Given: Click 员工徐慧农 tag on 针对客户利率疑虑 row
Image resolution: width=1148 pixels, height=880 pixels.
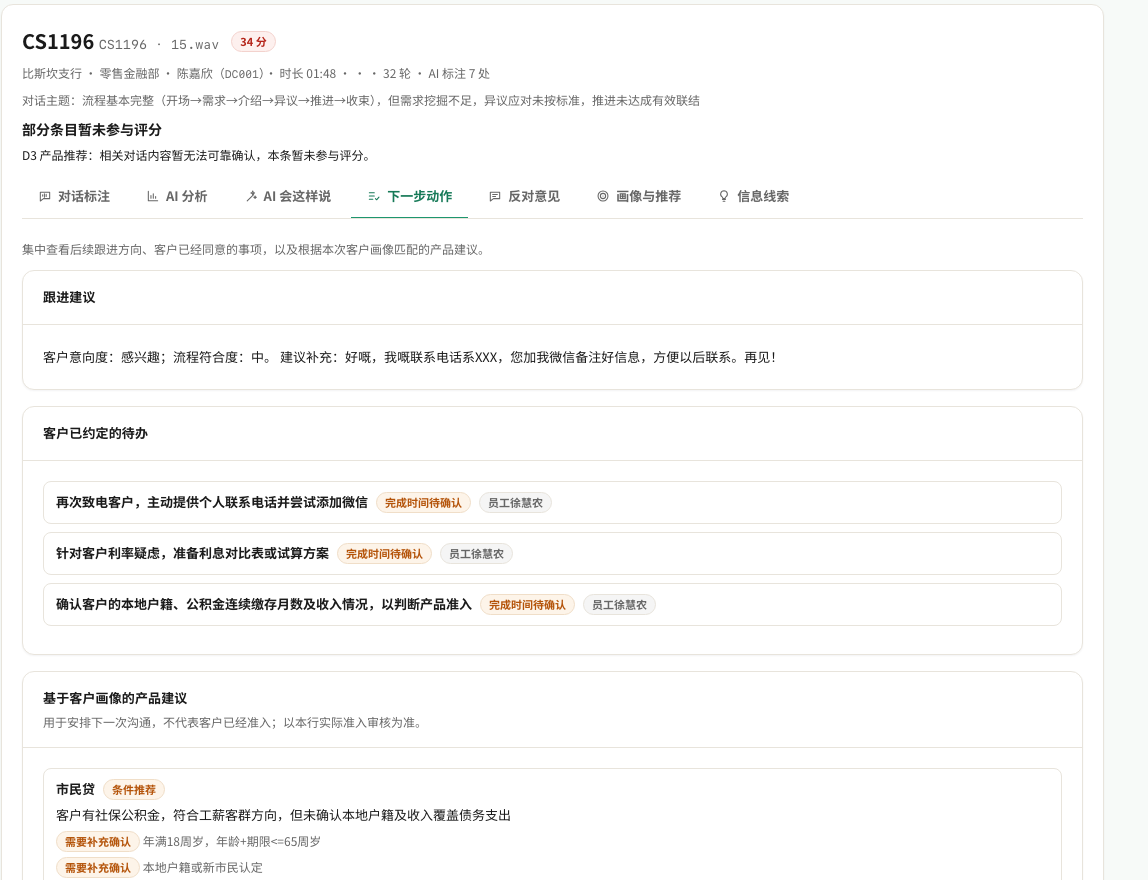Looking at the screenshot, I should 477,554.
